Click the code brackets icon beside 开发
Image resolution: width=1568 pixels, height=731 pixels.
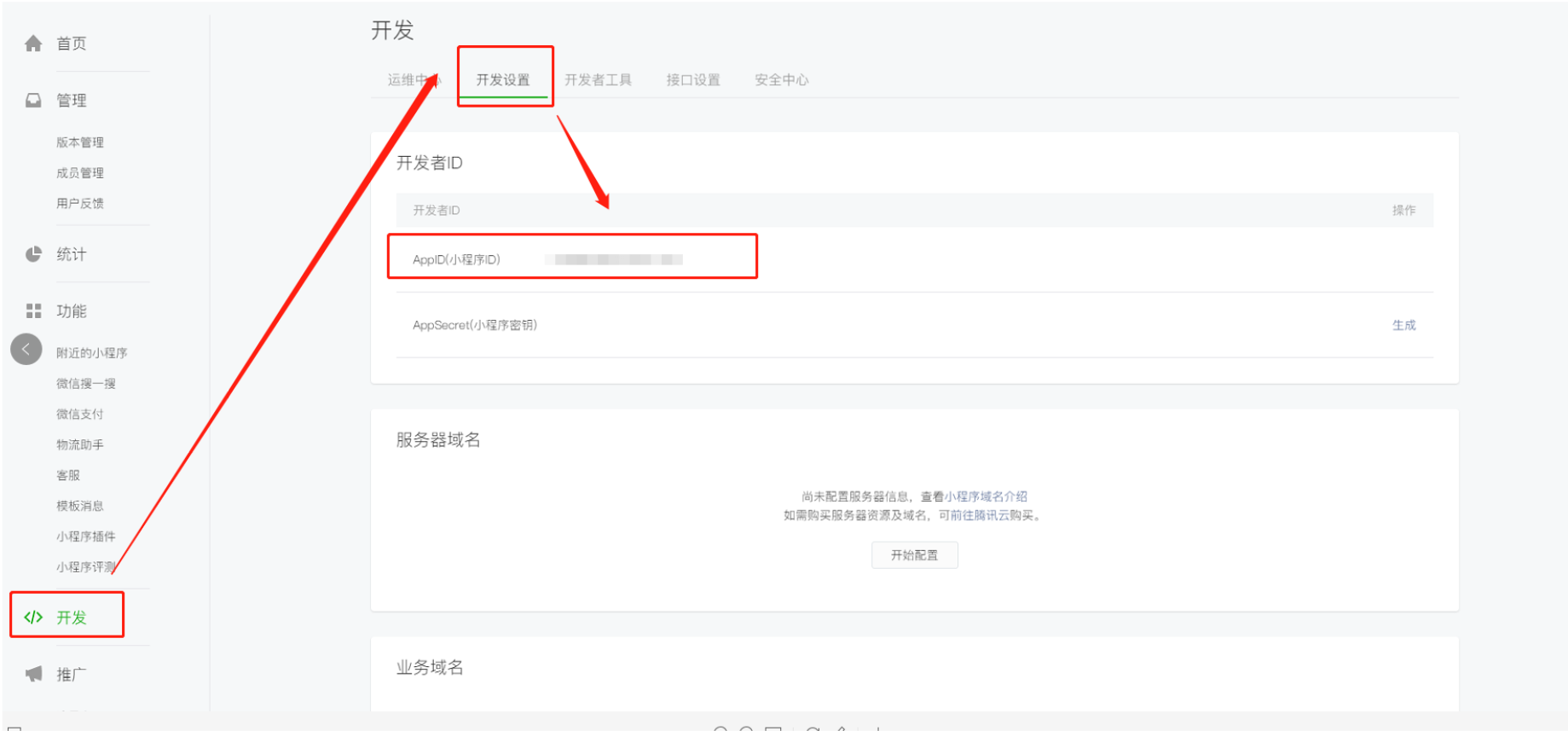pyautogui.click(x=33, y=618)
